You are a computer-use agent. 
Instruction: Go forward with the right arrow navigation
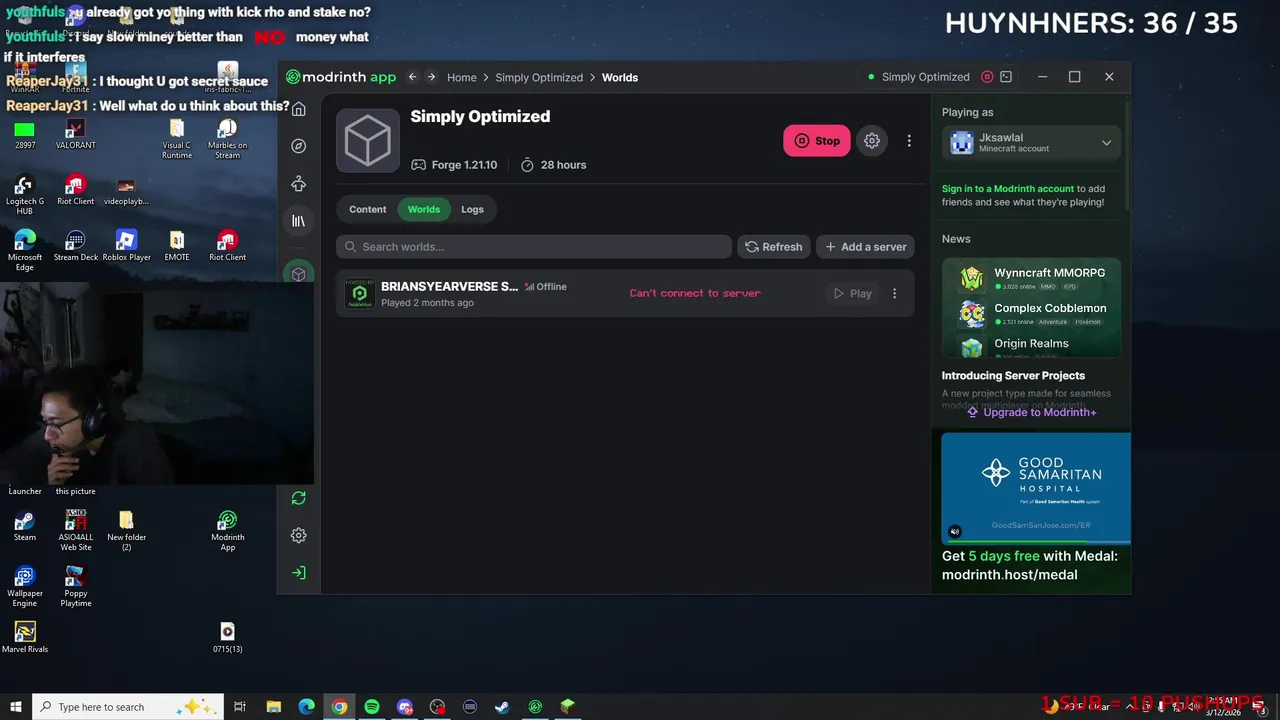pyautogui.click(x=431, y=77)
